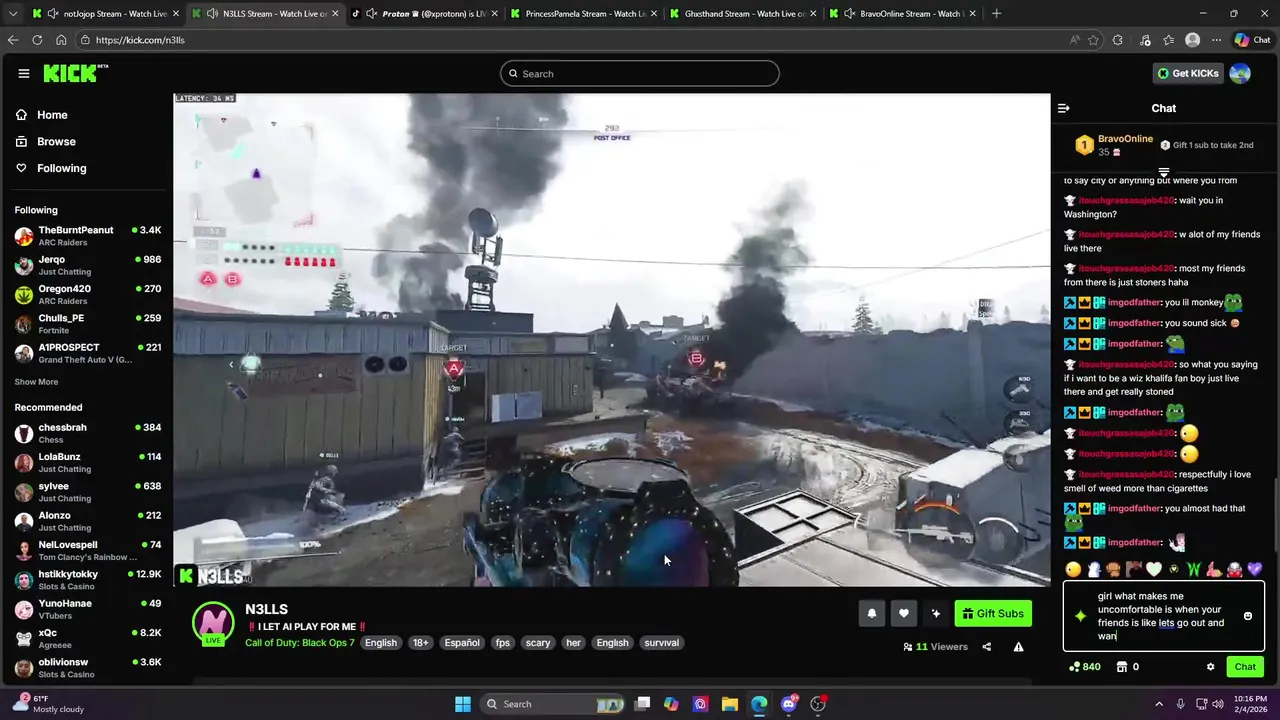
Task: Click the Español stream tag
Action: tap(462, 643)
